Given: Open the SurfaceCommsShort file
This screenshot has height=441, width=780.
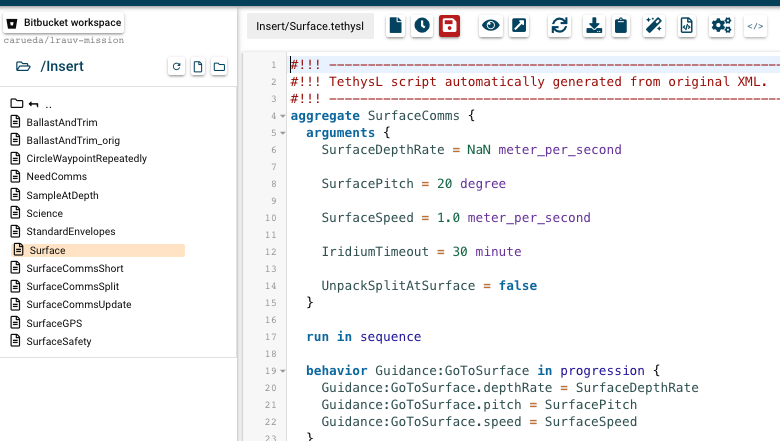Looking at the screenshot, I should click(x=75, y=268).
